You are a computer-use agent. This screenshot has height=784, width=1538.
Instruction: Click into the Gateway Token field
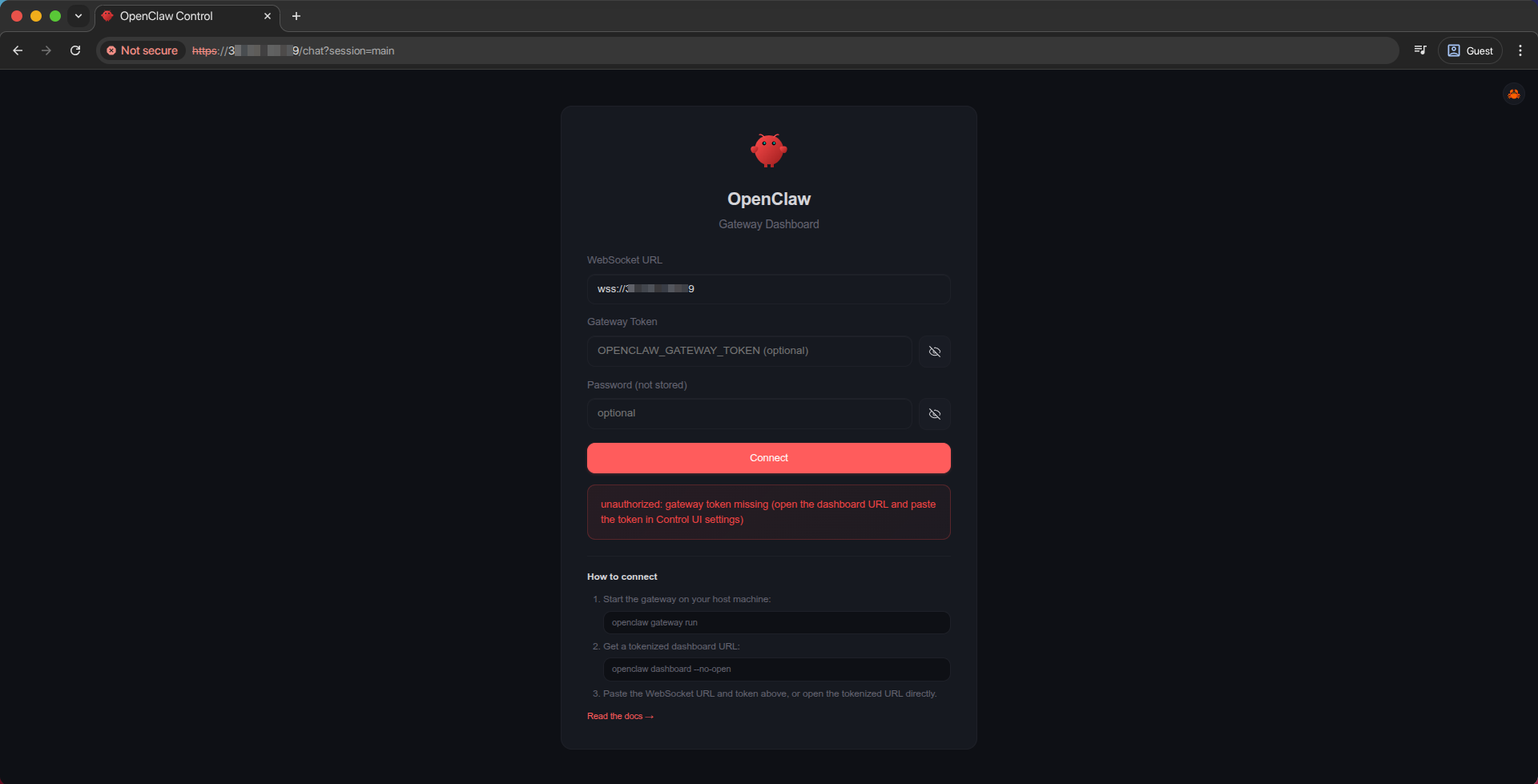(749, 351)
